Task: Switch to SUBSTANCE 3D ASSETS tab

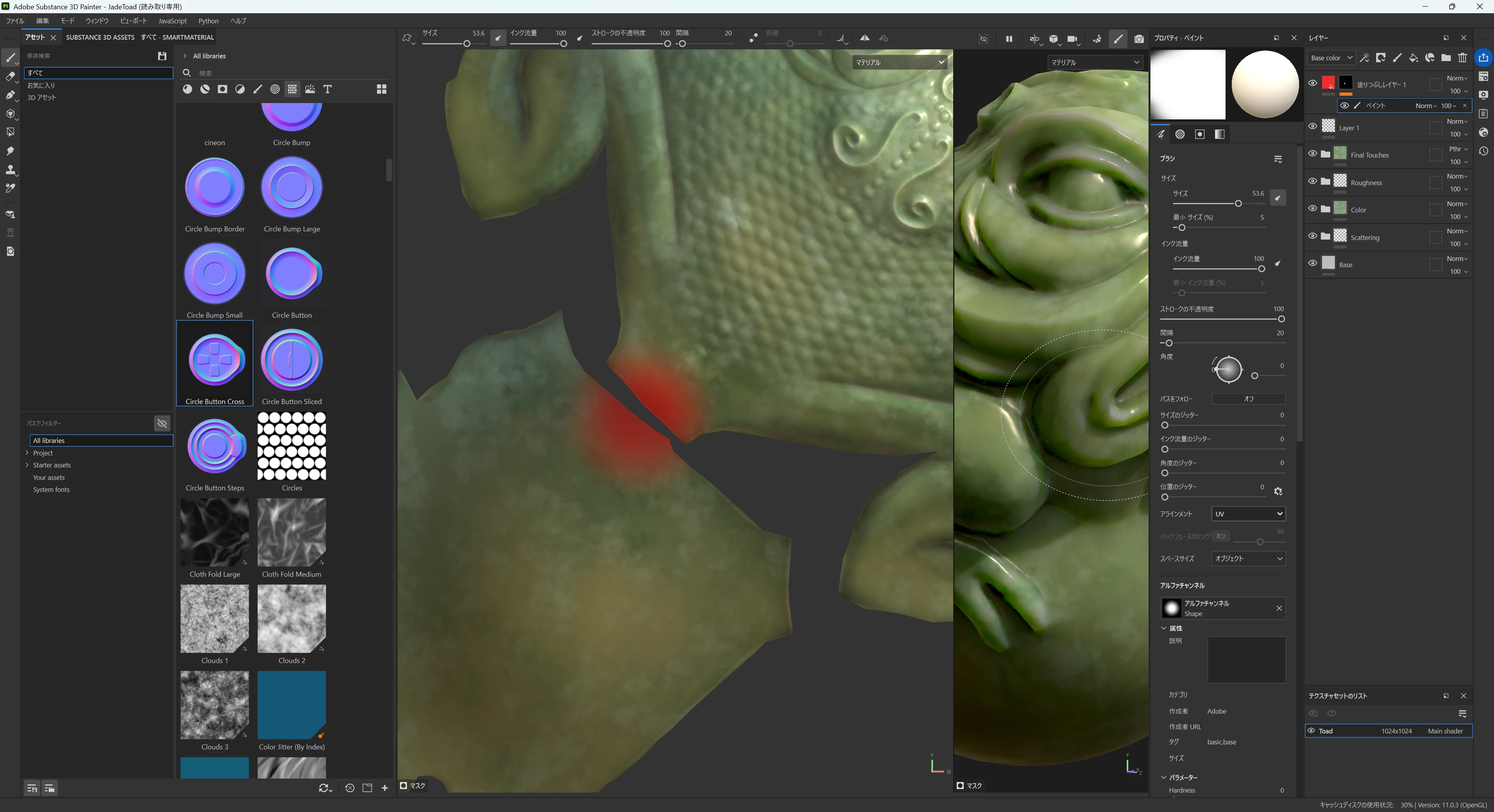Action: click(100, 37)
